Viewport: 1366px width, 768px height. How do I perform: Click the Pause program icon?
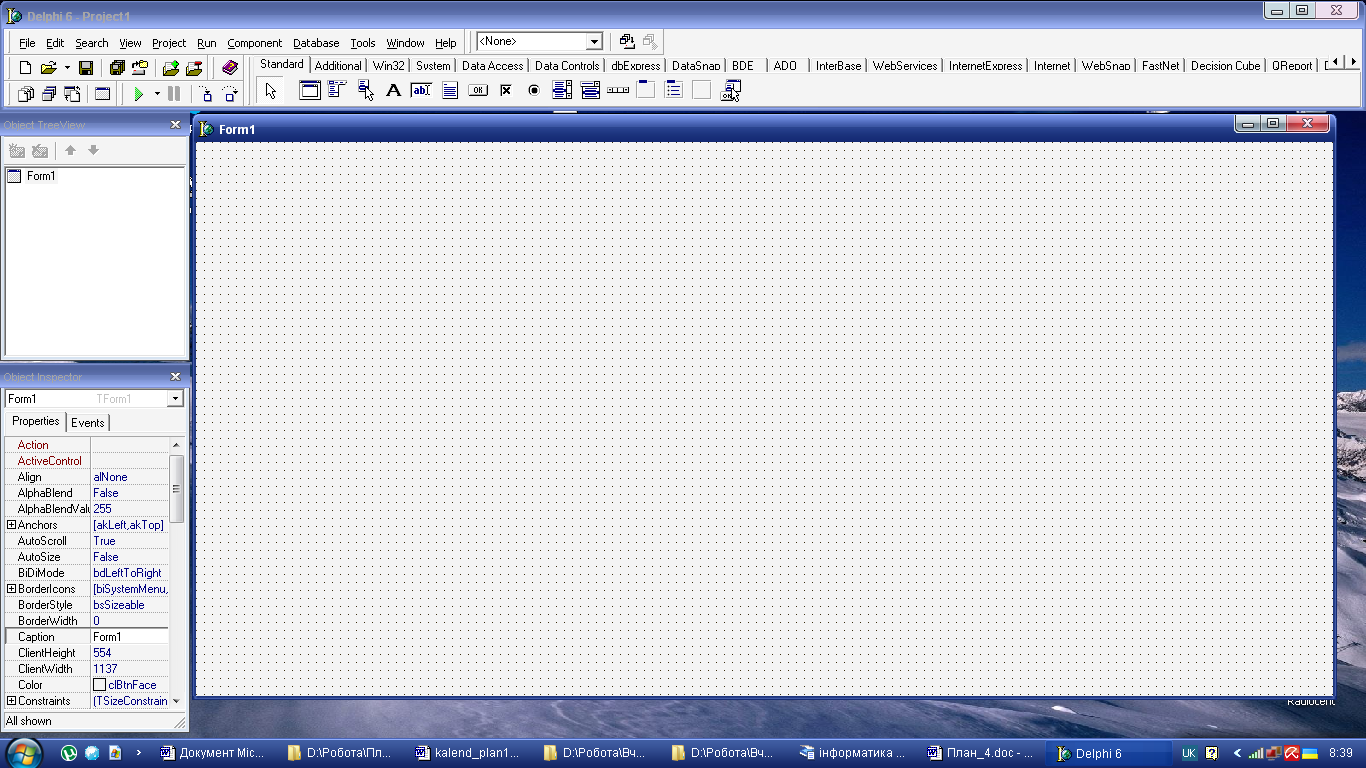pos(174,94)
